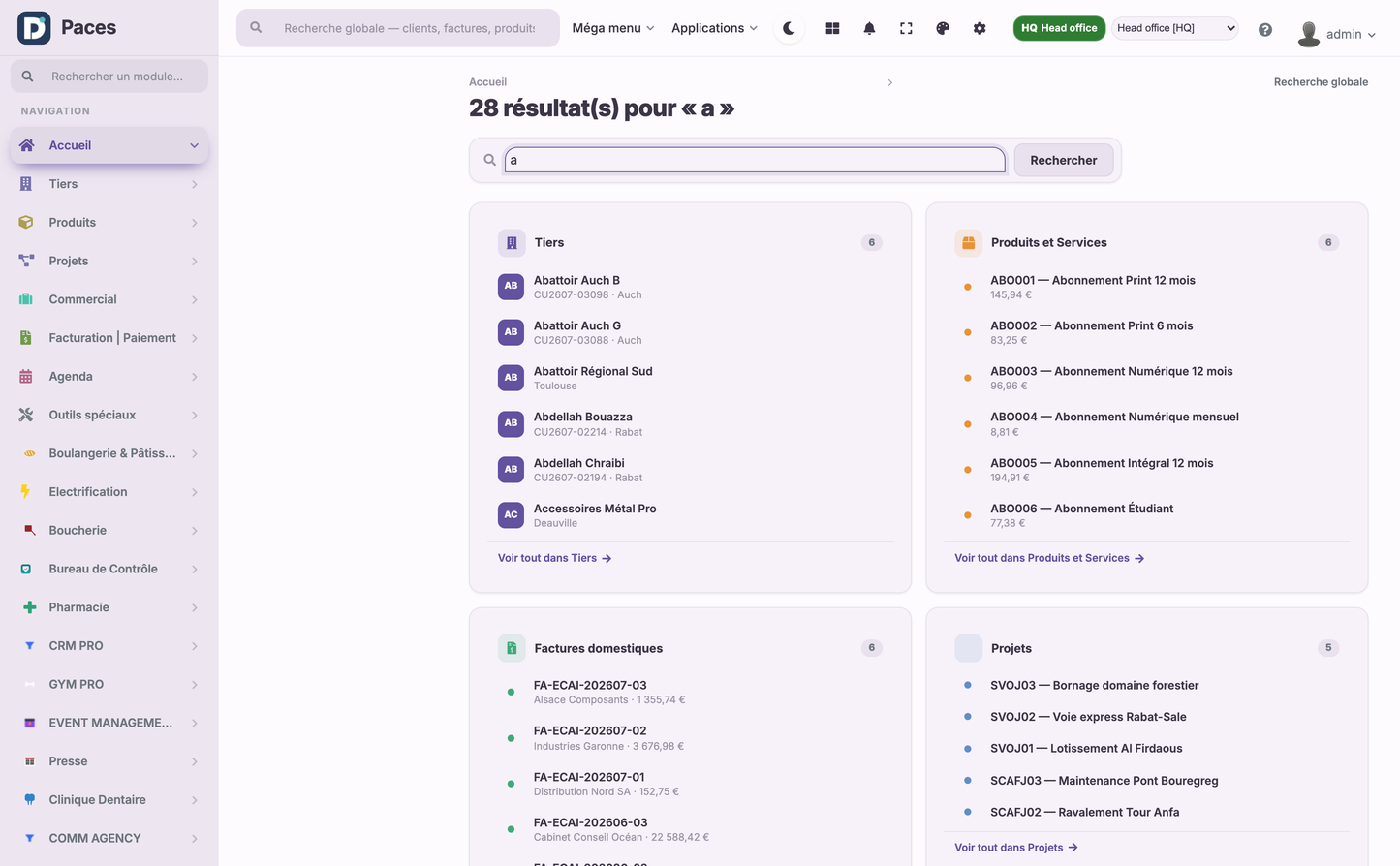Open project SVOJ02 Voie express Rabat-Sale

(1147, 717)
